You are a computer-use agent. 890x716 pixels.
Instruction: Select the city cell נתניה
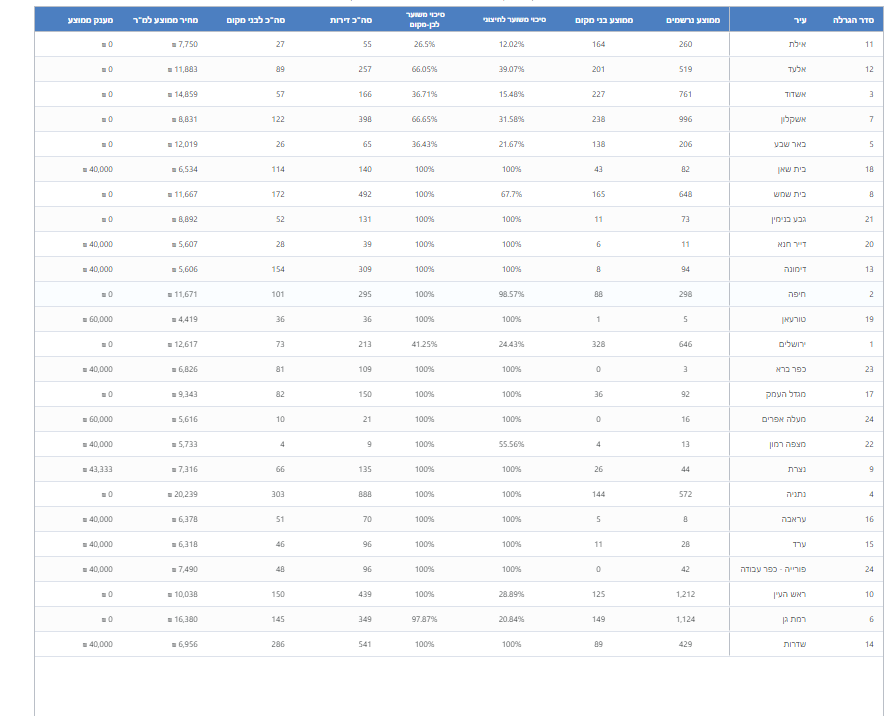pyautogui.click(x=796, y=494)
